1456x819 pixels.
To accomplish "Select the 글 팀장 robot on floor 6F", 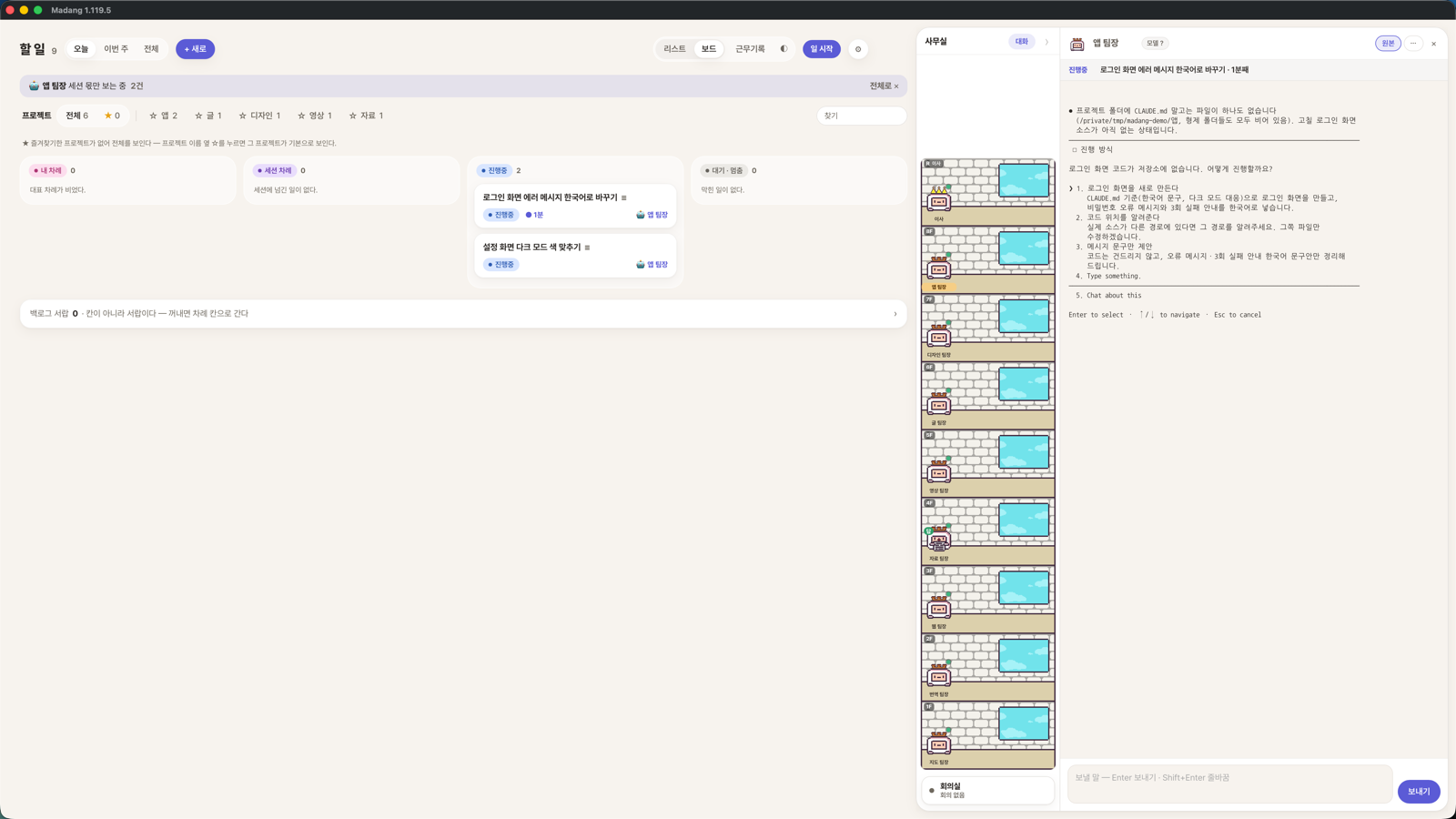I will (938, 403).
